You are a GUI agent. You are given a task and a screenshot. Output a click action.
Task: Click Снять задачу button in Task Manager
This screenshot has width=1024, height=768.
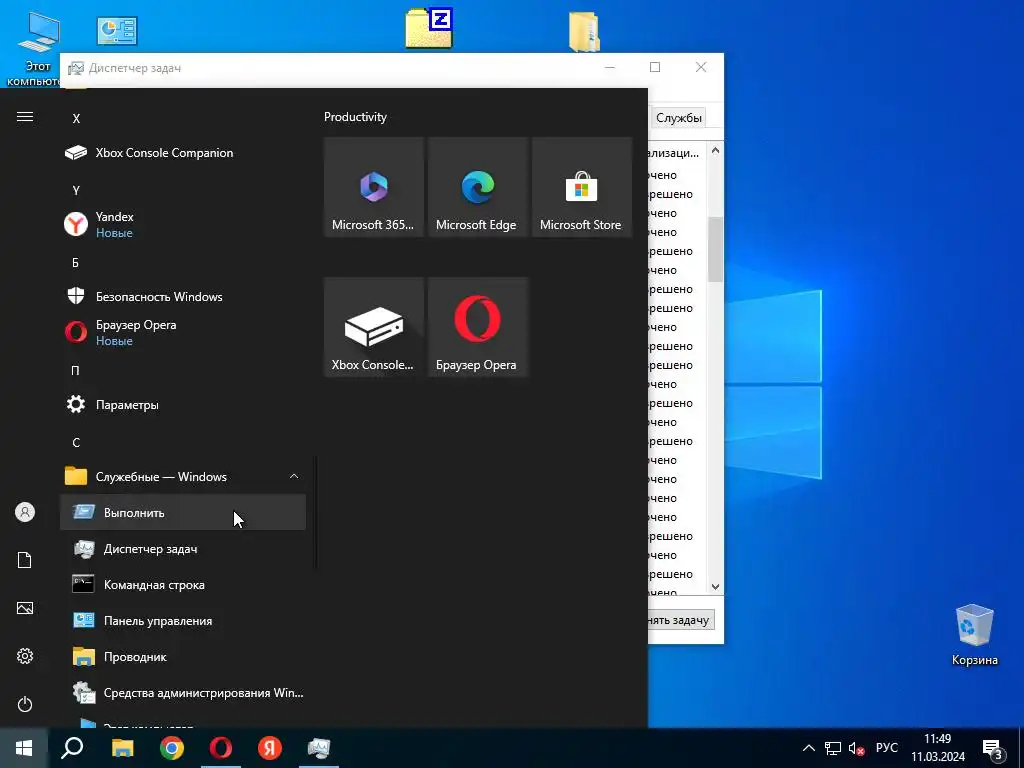pyautogui.click(x=680, y=620)
